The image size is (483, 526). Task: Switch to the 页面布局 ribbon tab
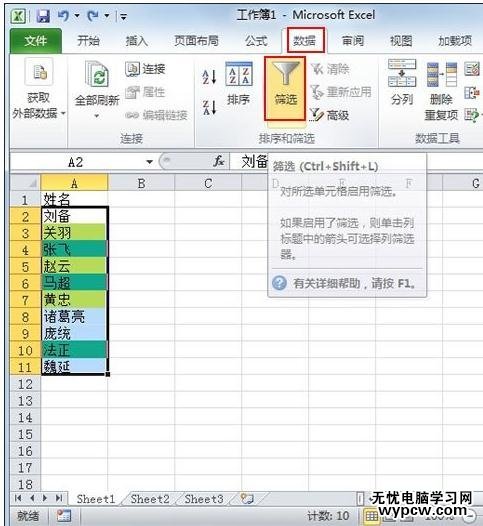tap(196, 41)
